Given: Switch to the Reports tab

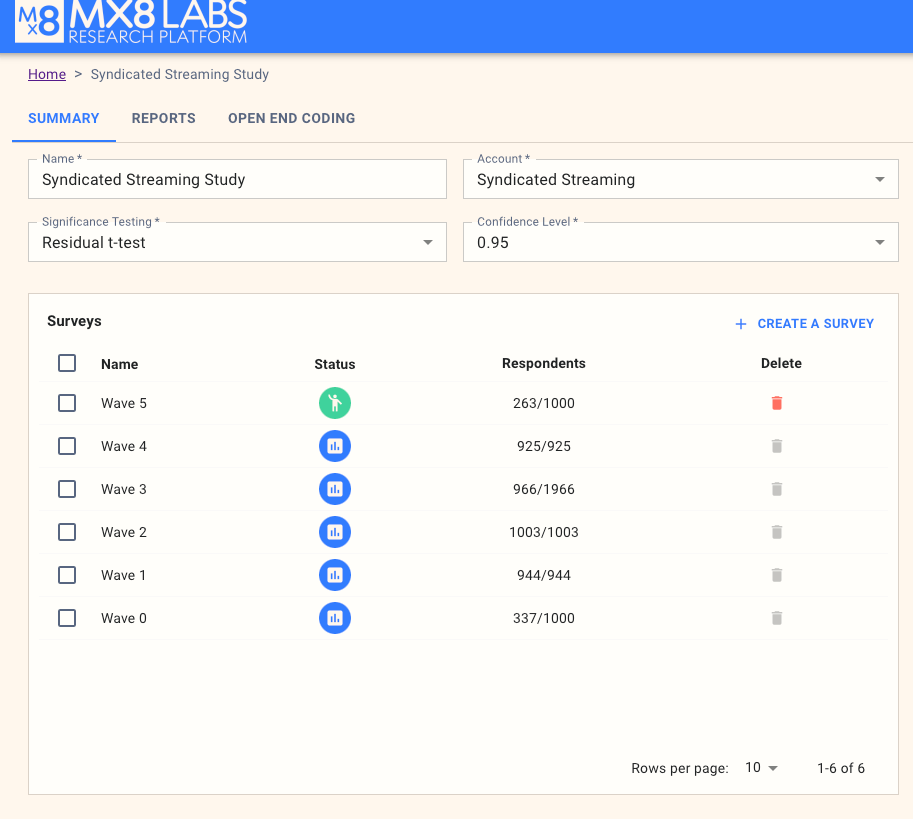Looking at the screenshot, I should pos(164,118).
